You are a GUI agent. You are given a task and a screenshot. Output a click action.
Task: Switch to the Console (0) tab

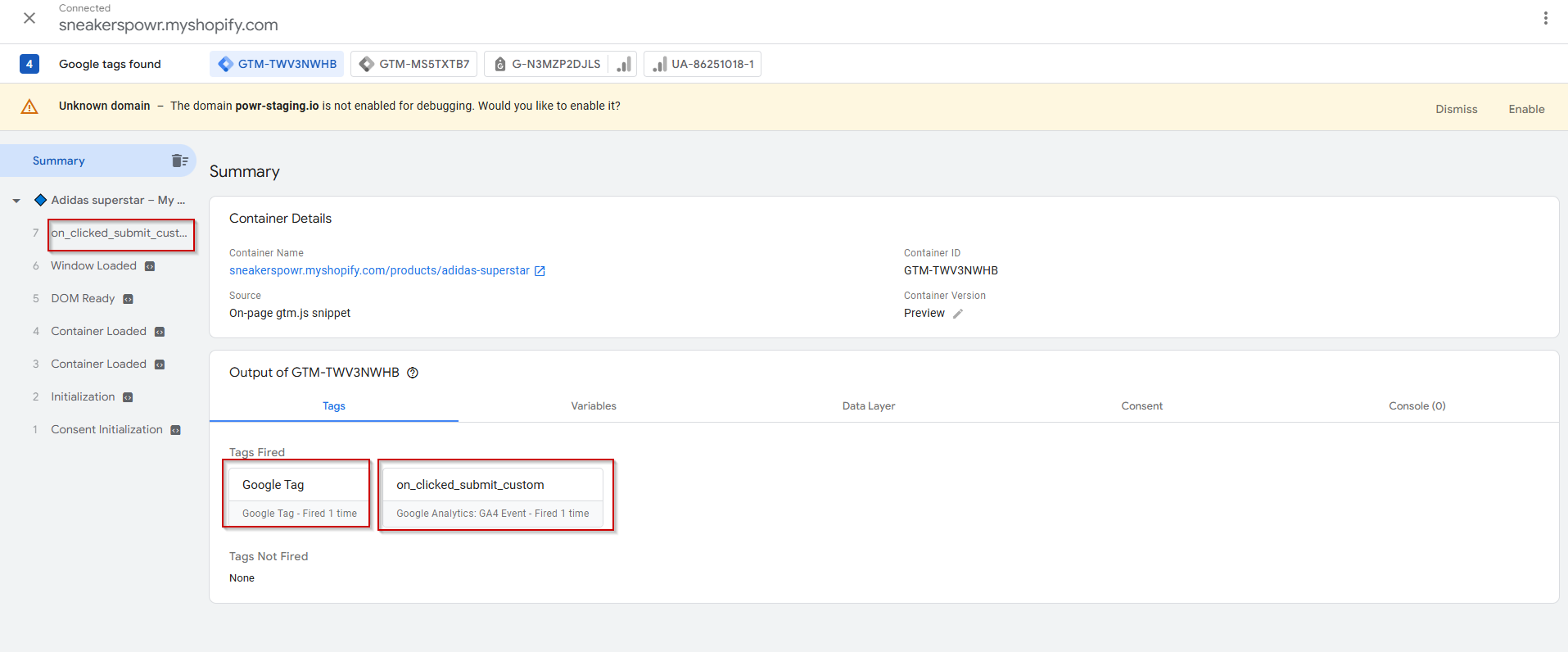pos(1417,405)
